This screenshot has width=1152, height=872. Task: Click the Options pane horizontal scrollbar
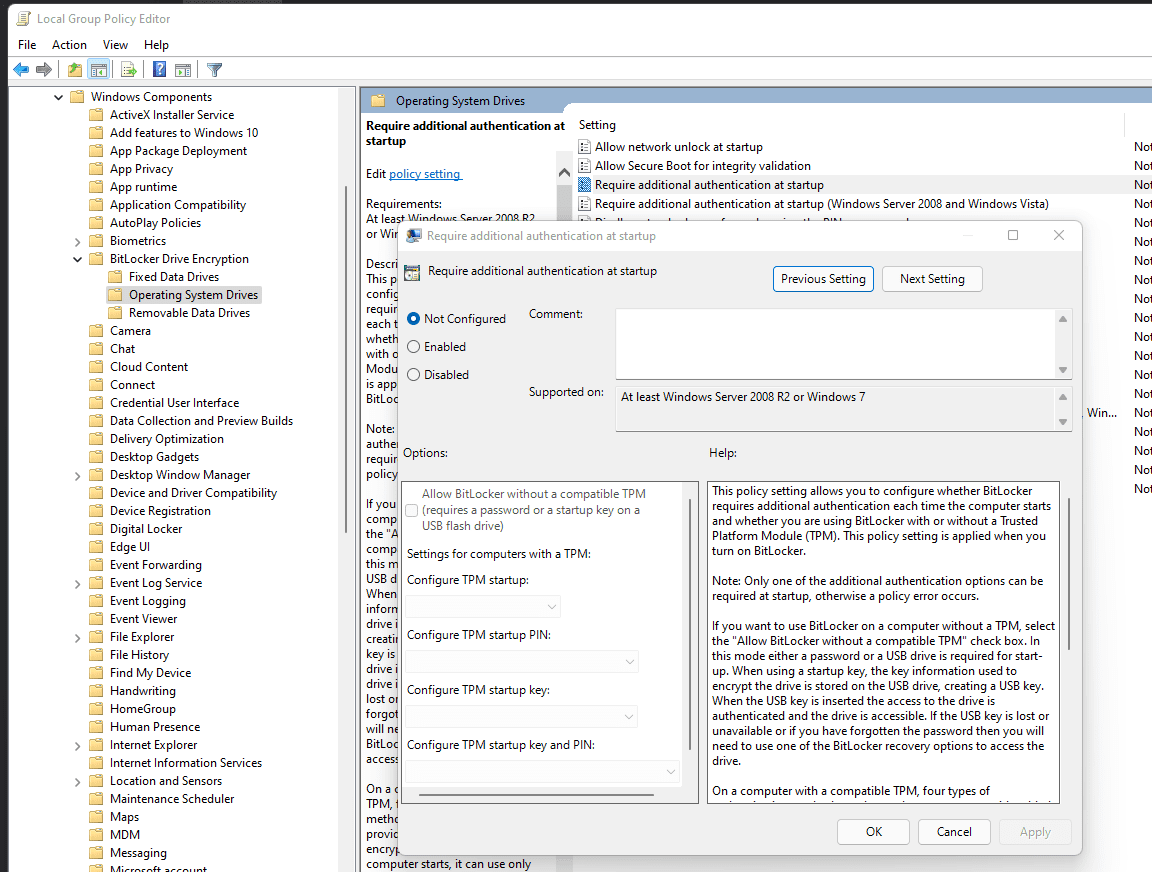pos(536,794)
